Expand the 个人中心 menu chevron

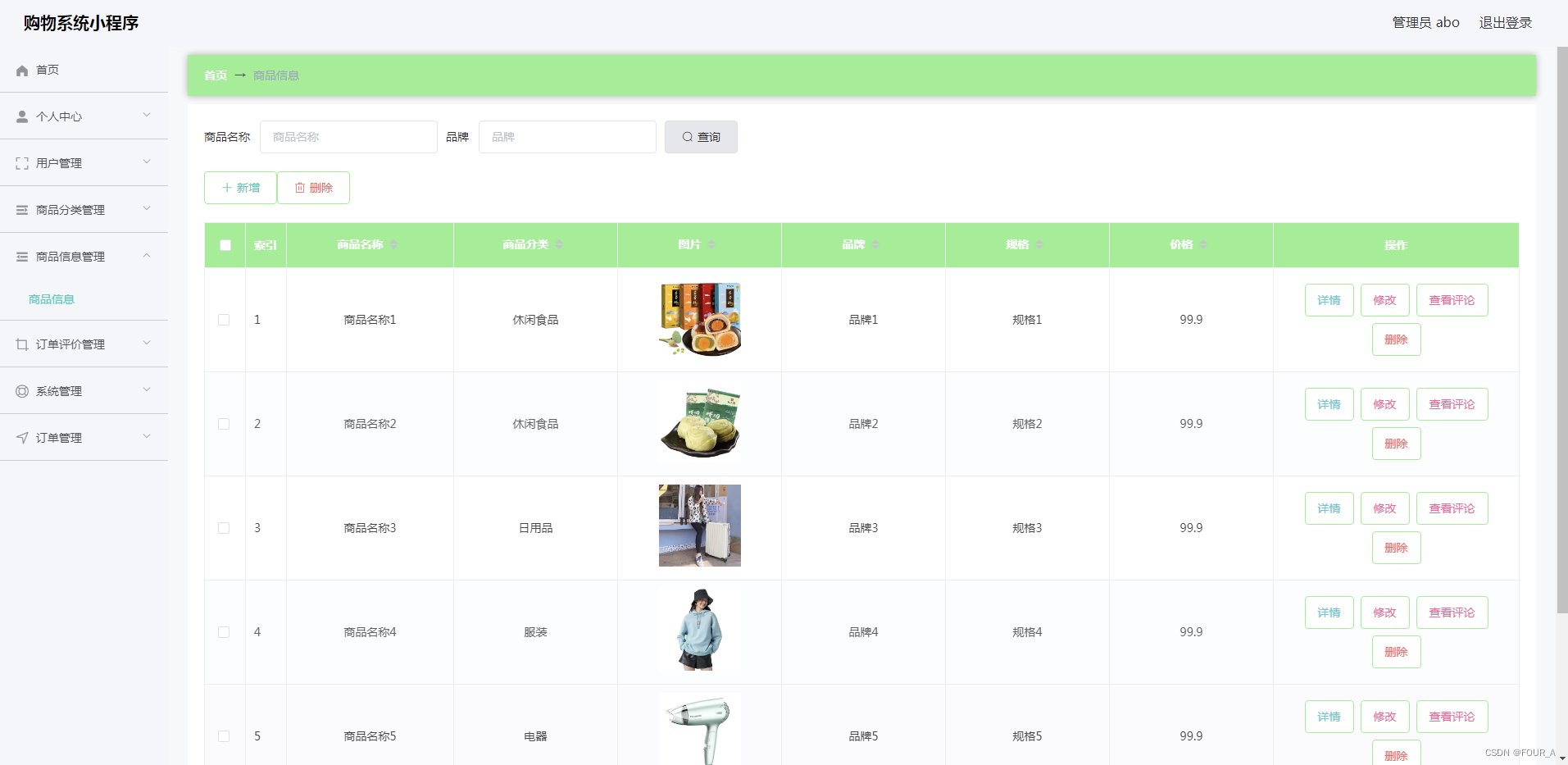147,115
